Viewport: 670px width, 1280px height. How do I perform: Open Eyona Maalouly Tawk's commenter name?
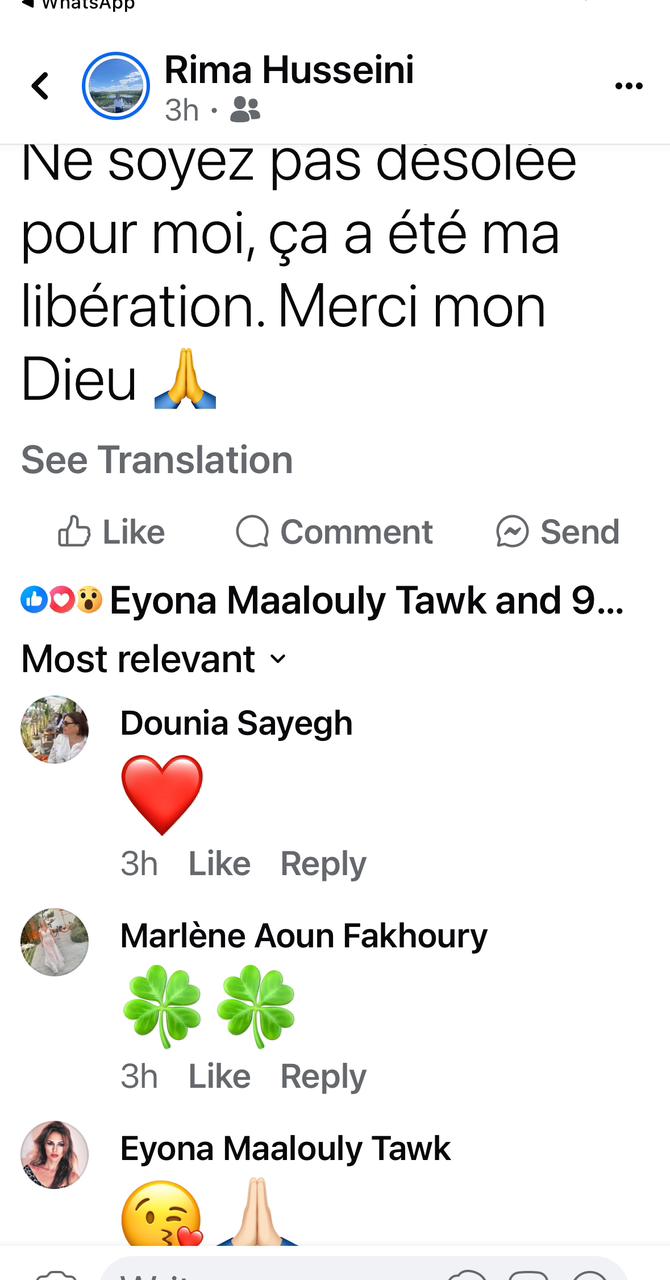click(x=285, y=1149)
